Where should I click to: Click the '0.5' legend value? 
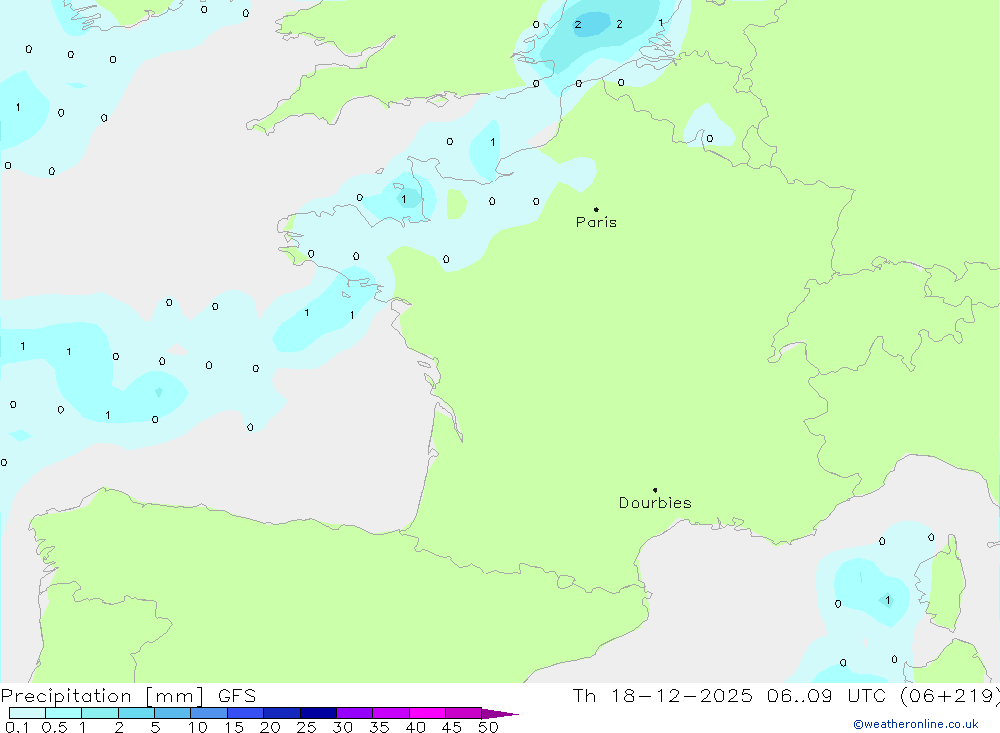click(x=54, y=727)
